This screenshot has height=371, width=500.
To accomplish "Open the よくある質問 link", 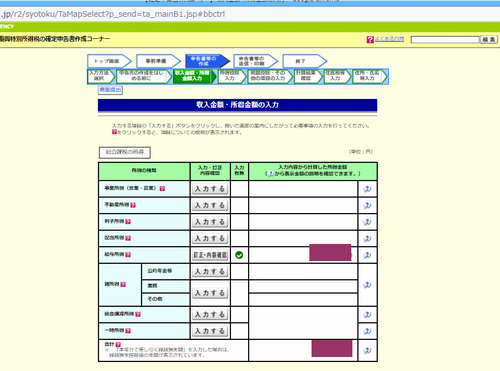I will pos(389,39).
